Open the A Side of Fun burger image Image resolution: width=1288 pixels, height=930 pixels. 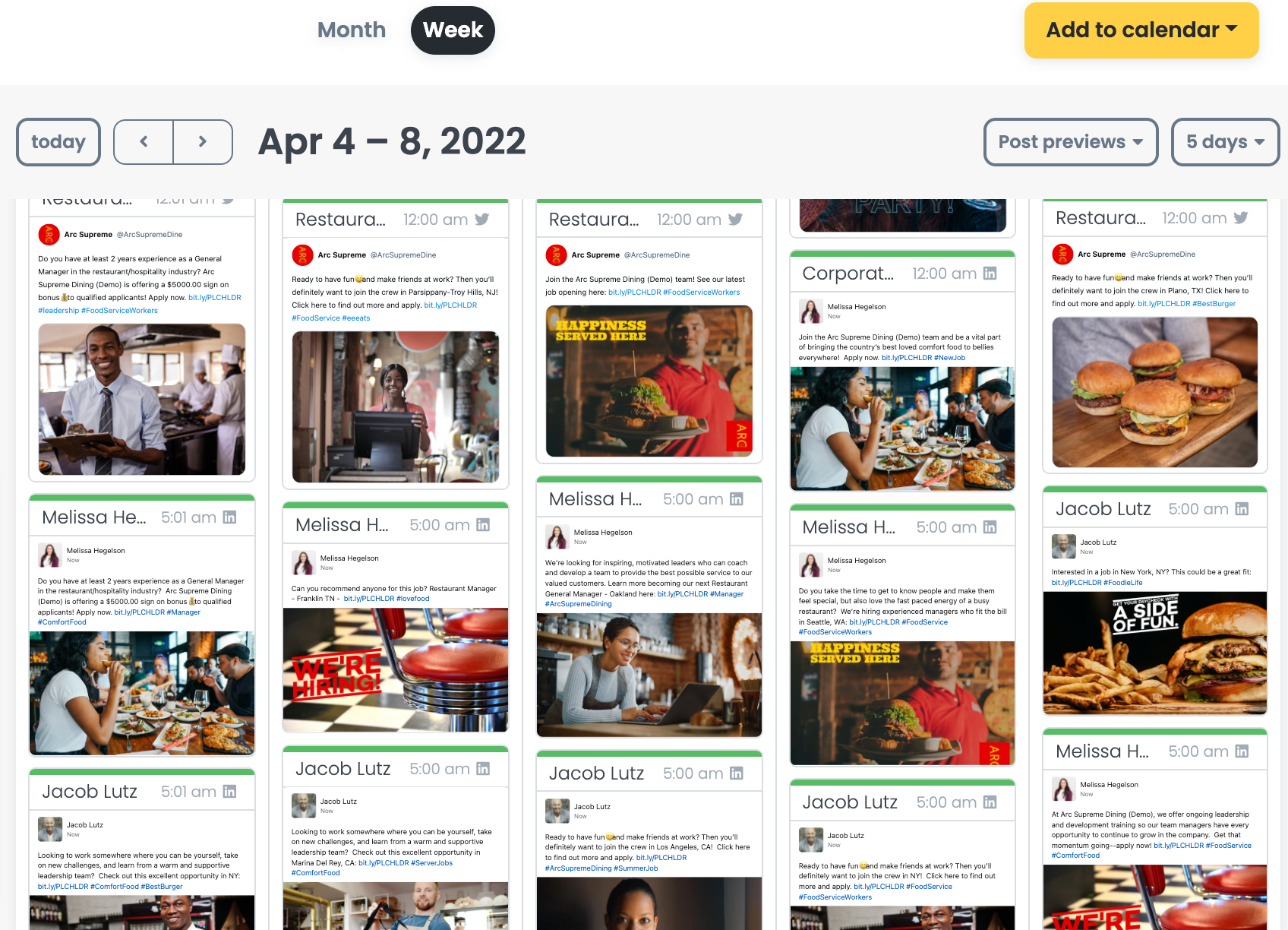1155,653
